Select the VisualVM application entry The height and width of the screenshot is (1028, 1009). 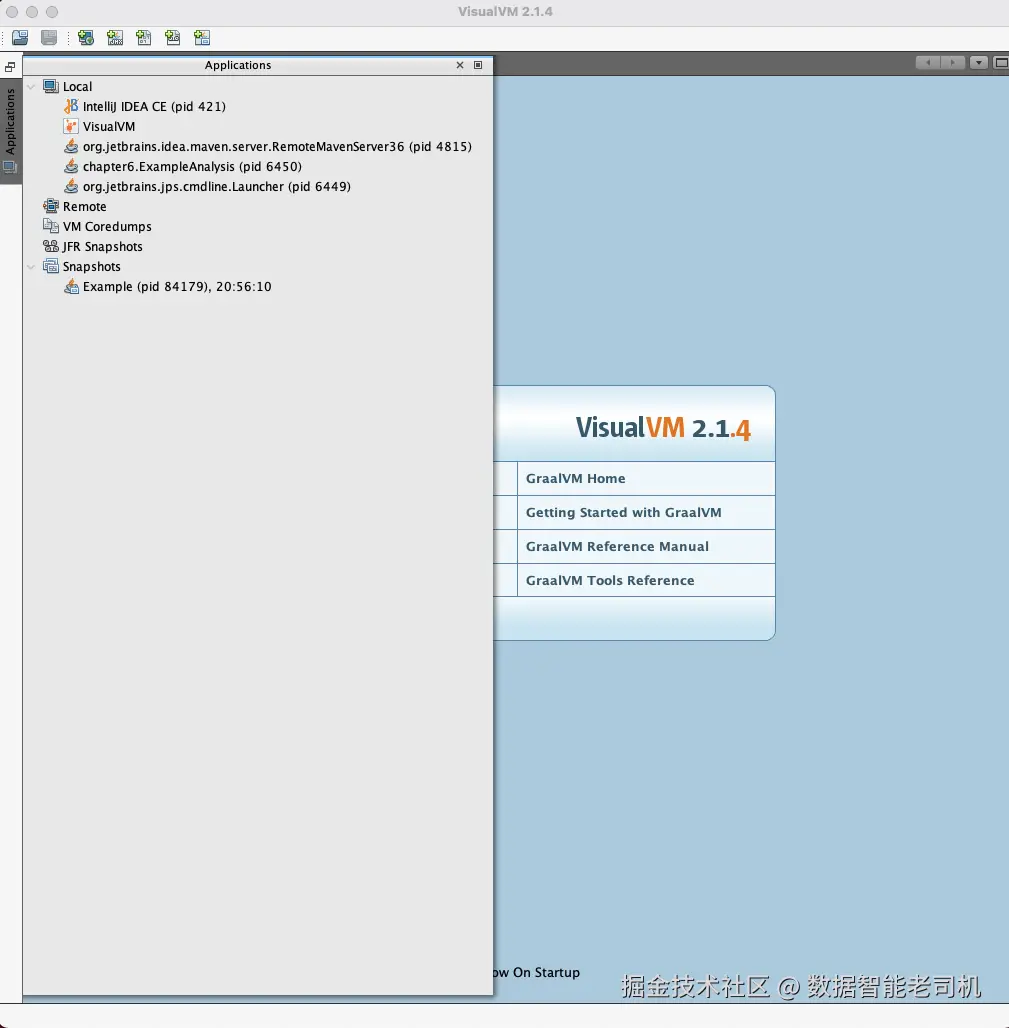tap(108, 127)
